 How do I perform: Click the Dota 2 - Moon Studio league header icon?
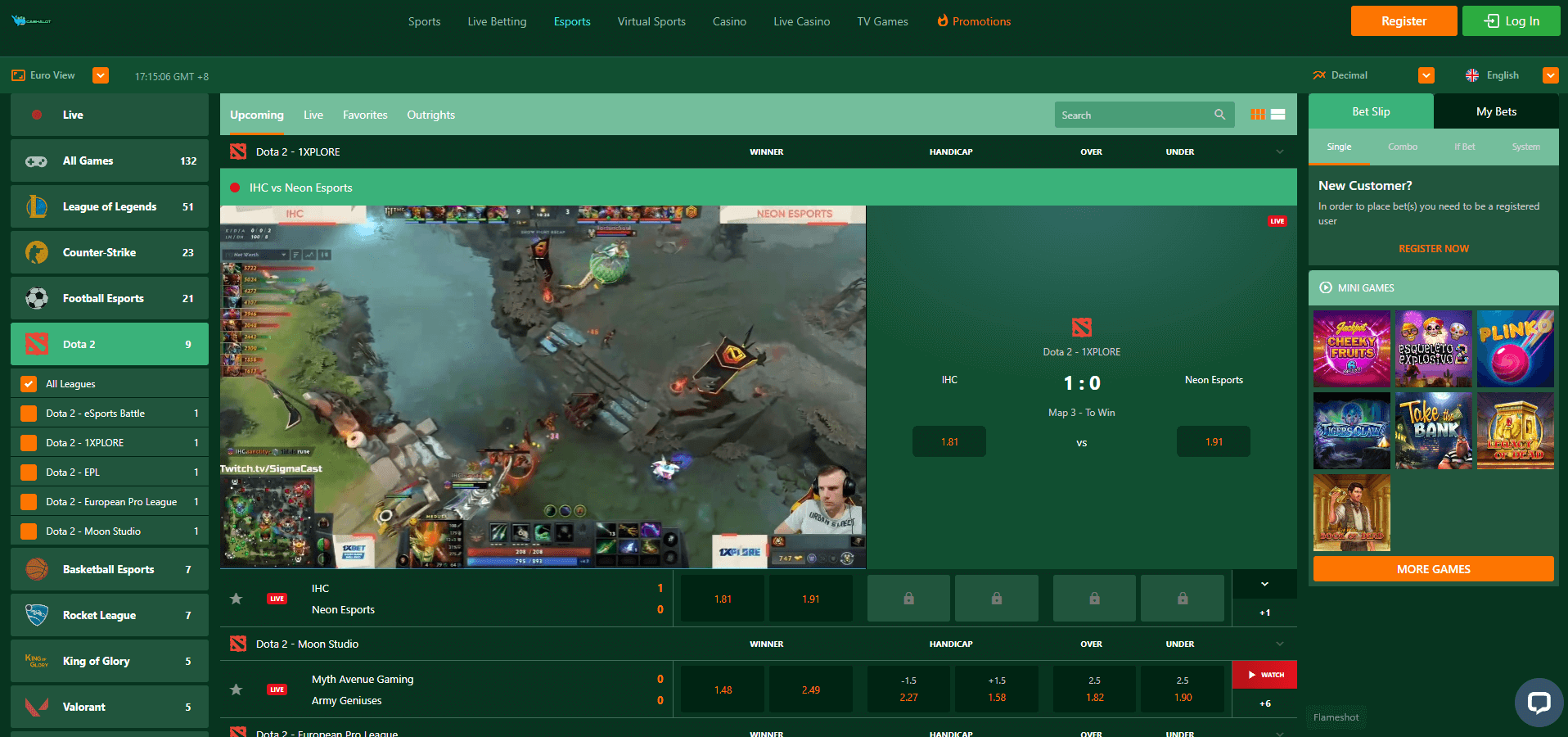click(238, 644)
